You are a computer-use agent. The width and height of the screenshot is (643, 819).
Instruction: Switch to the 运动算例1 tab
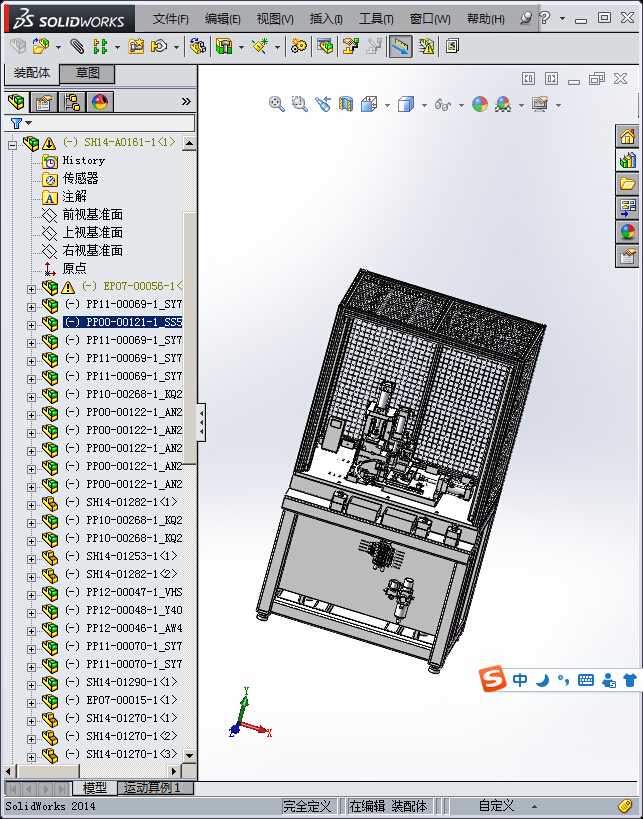155,788
